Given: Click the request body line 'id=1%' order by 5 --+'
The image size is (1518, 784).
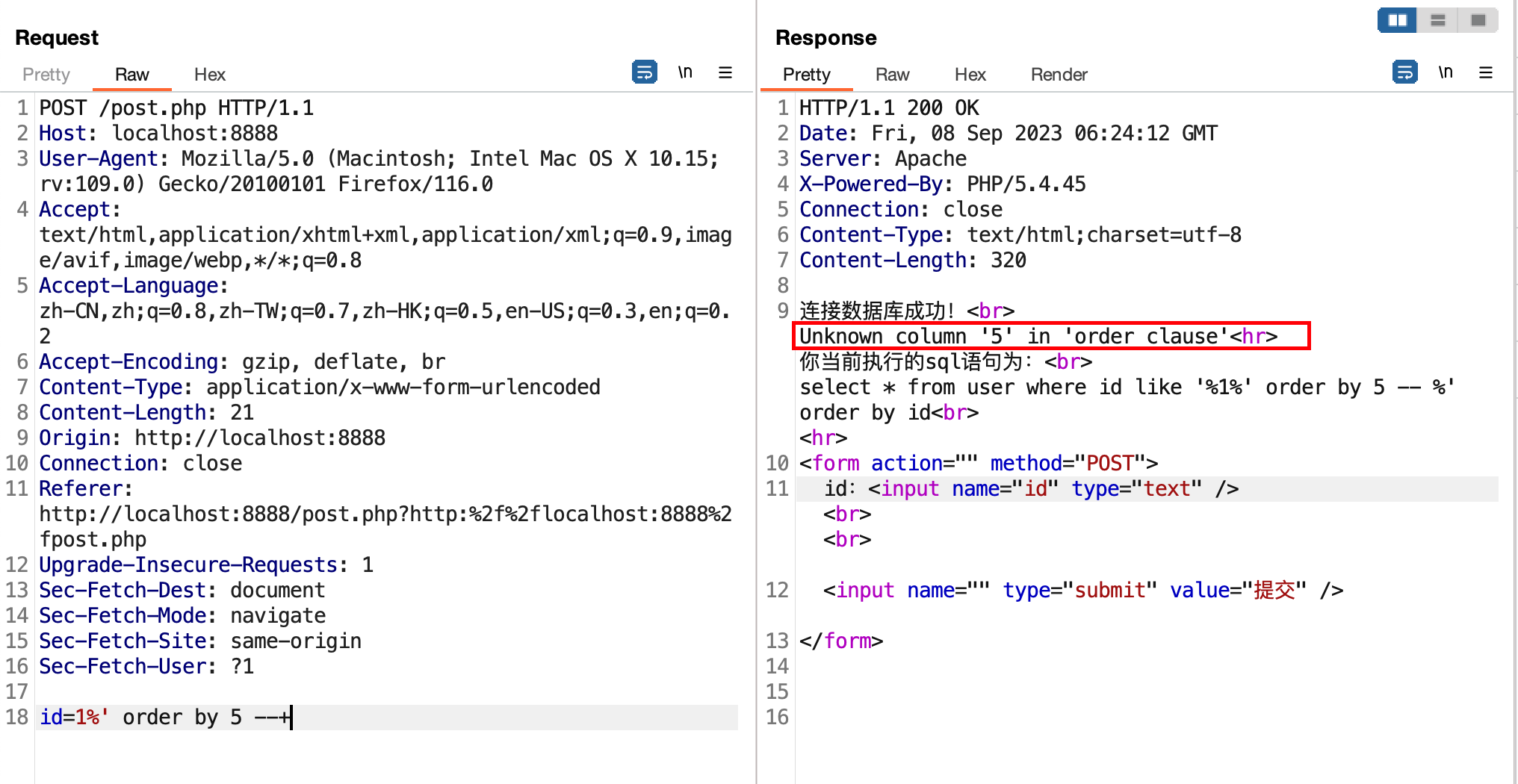Looking at the screenshot, I should point(164,718).
